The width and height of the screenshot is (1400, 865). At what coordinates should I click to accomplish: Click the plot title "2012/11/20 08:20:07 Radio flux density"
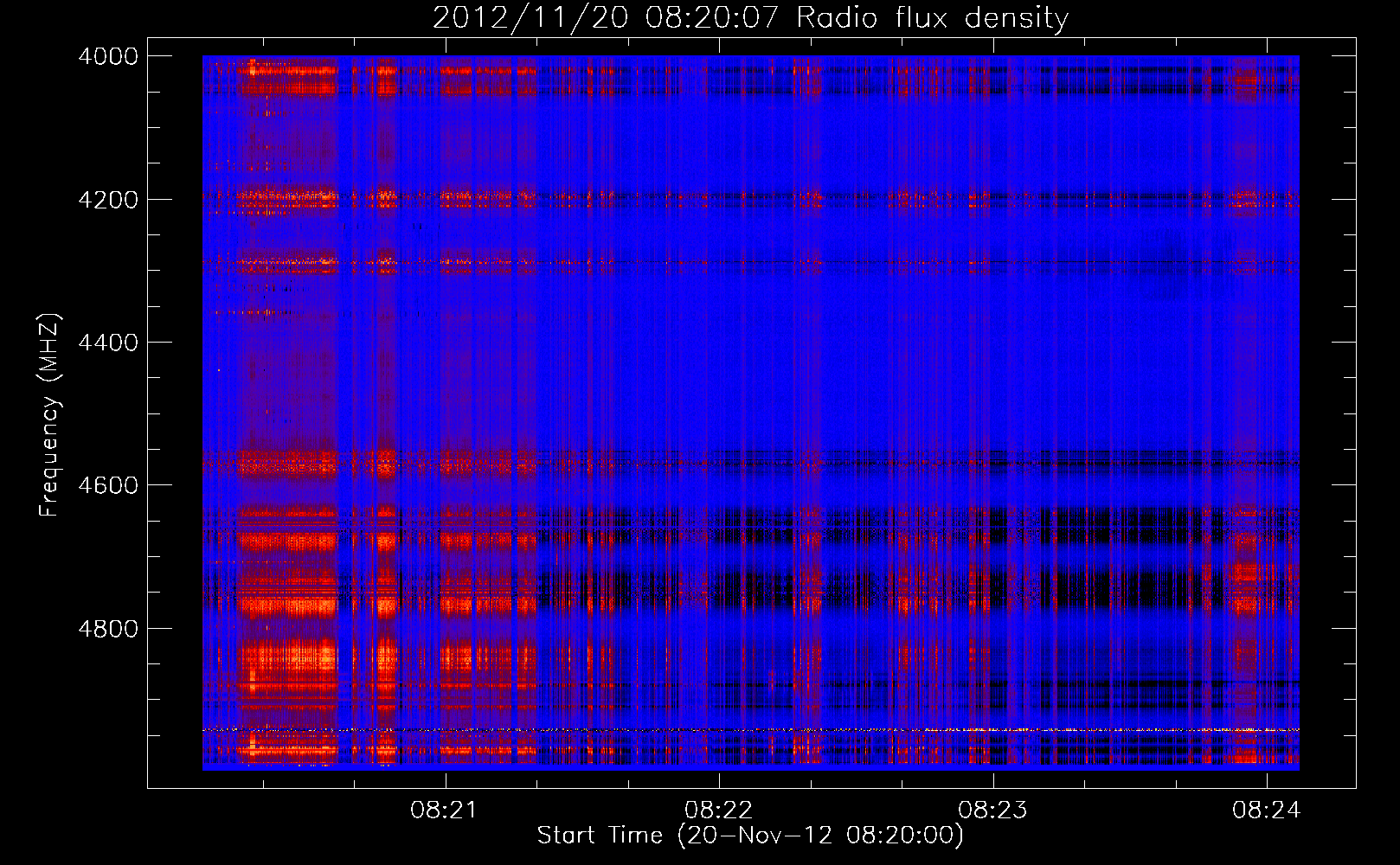750,18
